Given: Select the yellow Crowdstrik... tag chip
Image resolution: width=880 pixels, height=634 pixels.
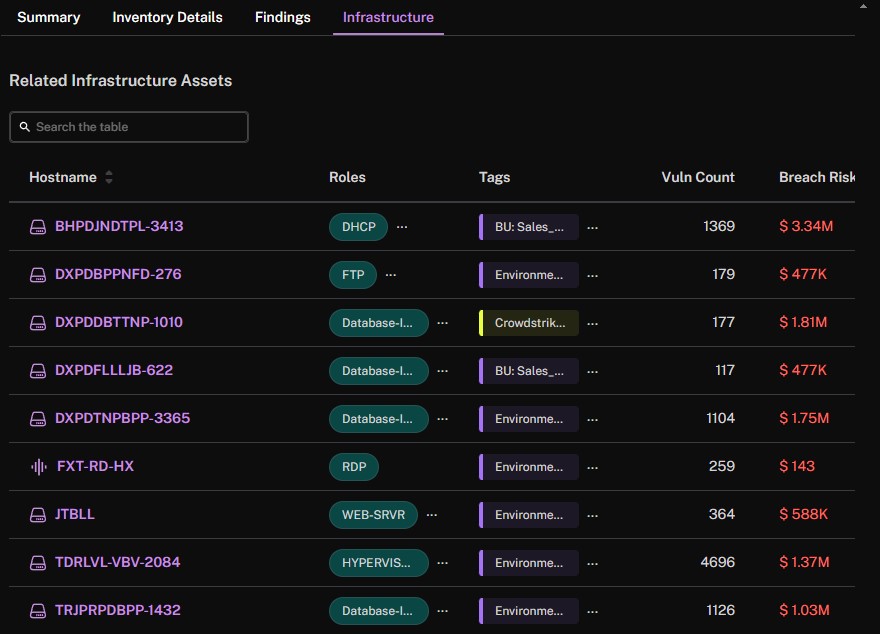Looking at the screenshot, I should [x=529, y=323].
